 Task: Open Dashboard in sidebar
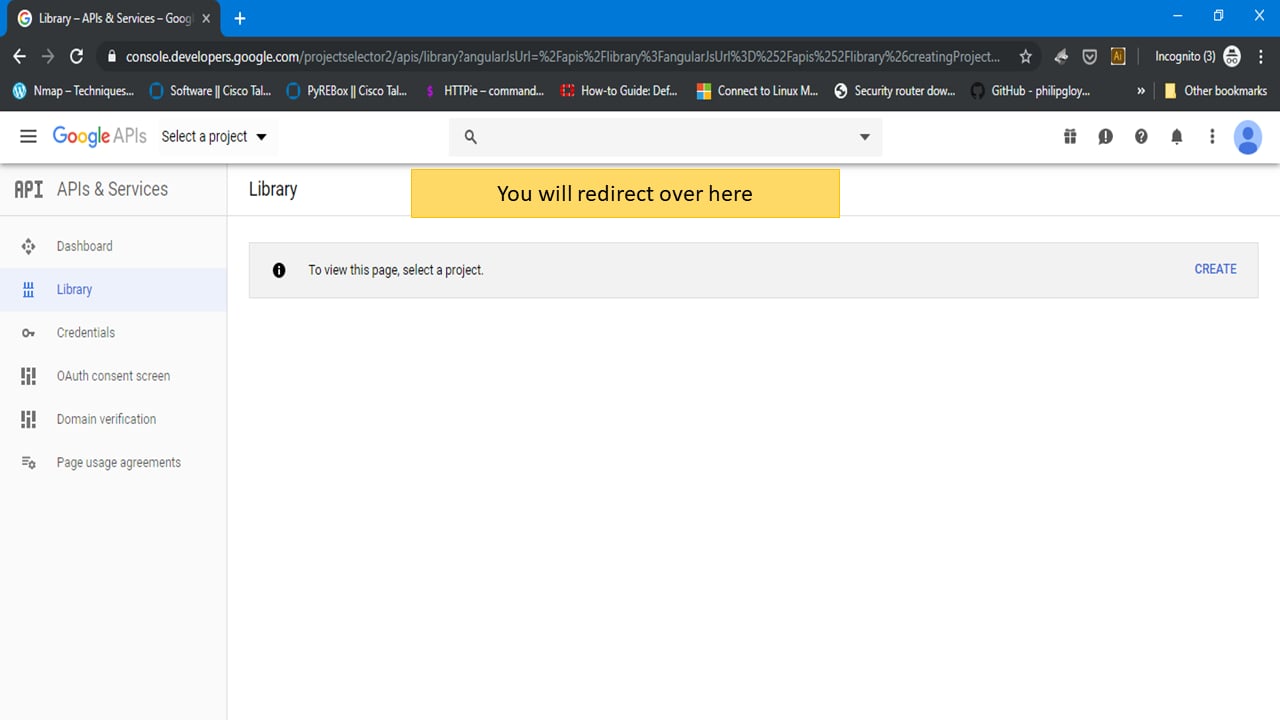(113, 246)
